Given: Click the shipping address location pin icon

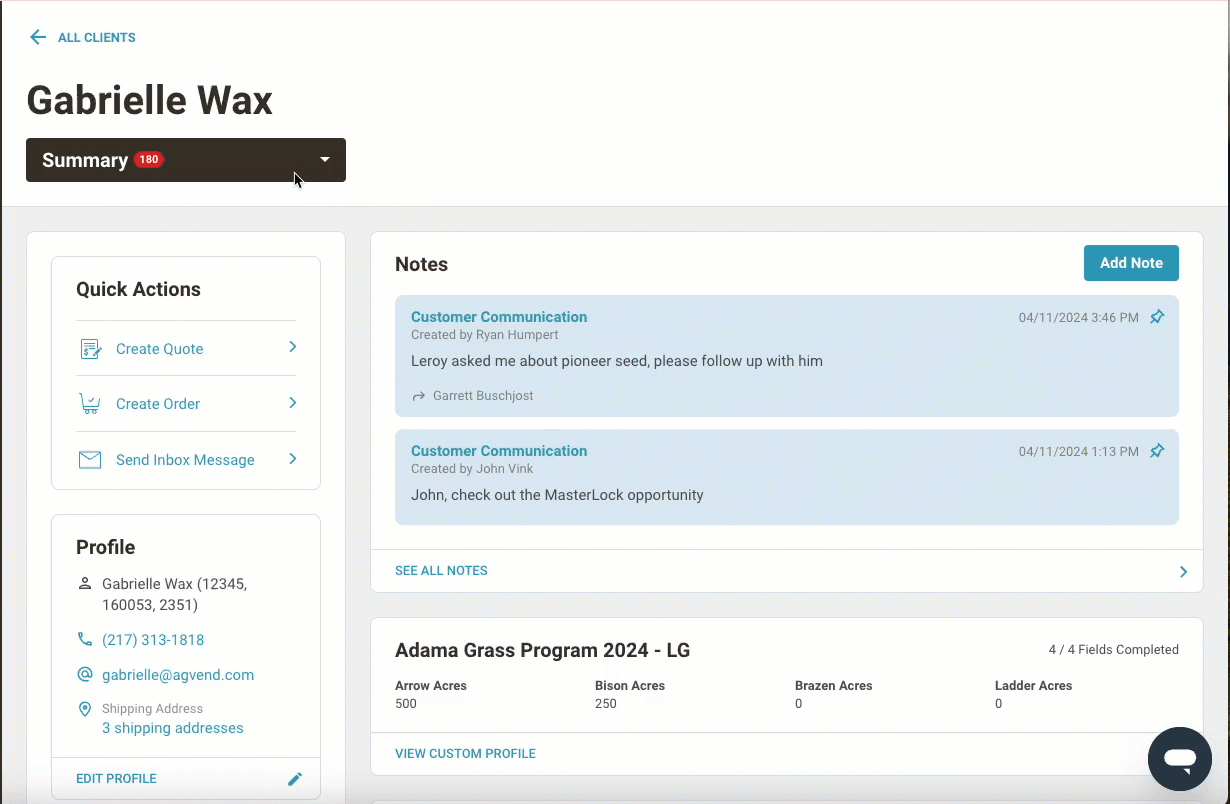Looking at the screenshot, I should point(85,709).
